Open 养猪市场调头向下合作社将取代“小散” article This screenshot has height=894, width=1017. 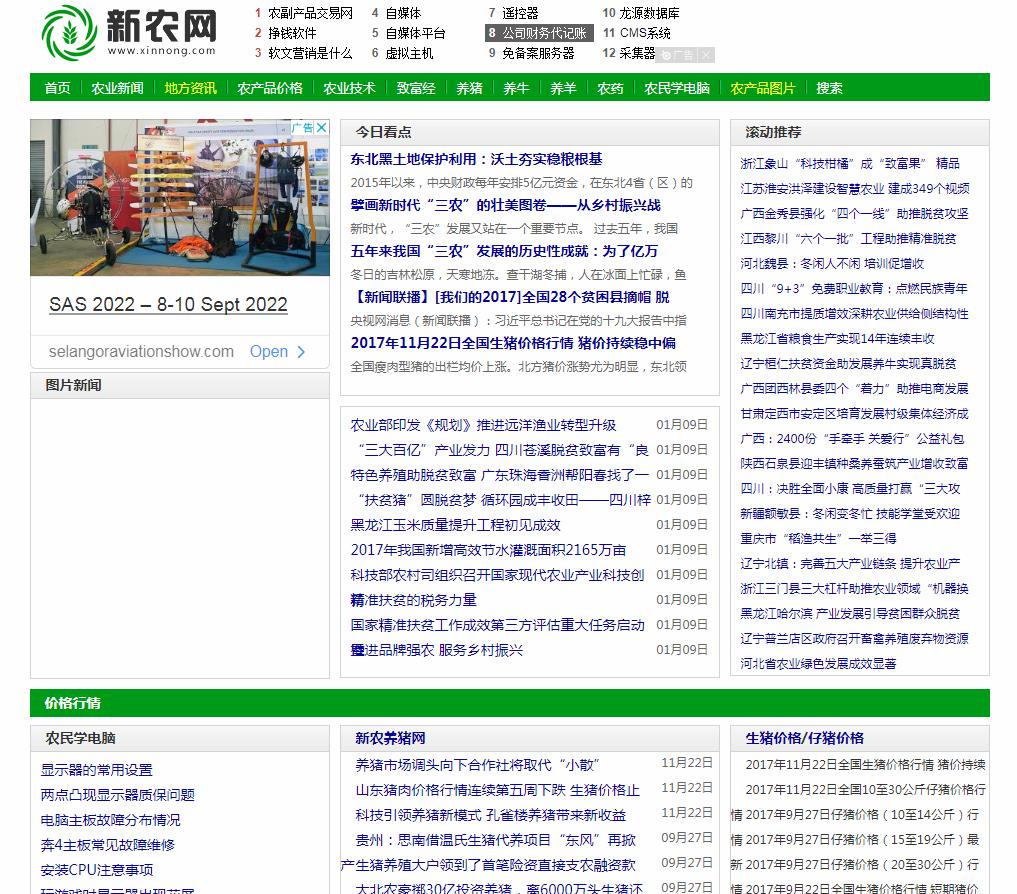(477, 766)
